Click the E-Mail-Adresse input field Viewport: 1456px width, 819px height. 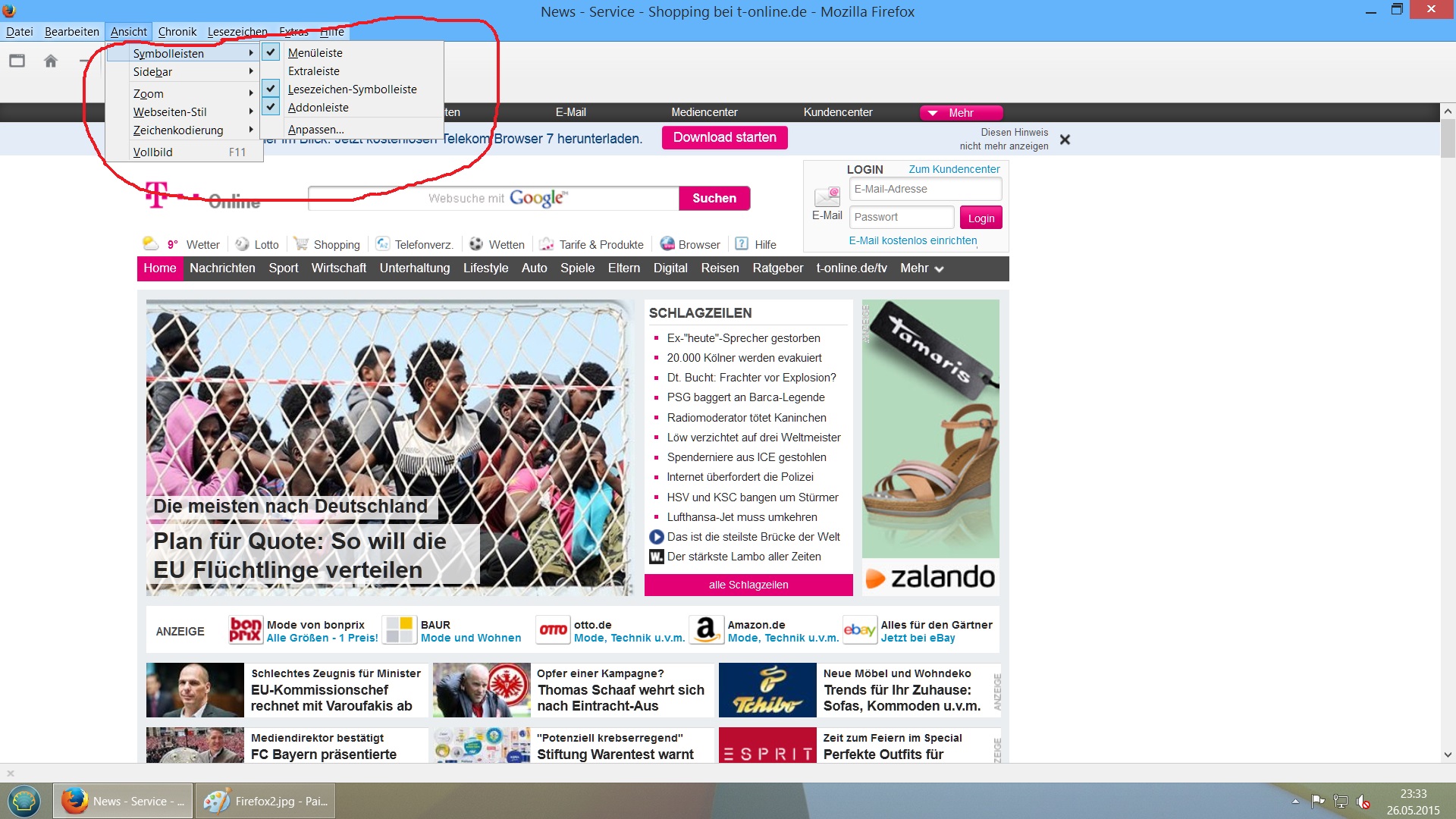point(925,189)
